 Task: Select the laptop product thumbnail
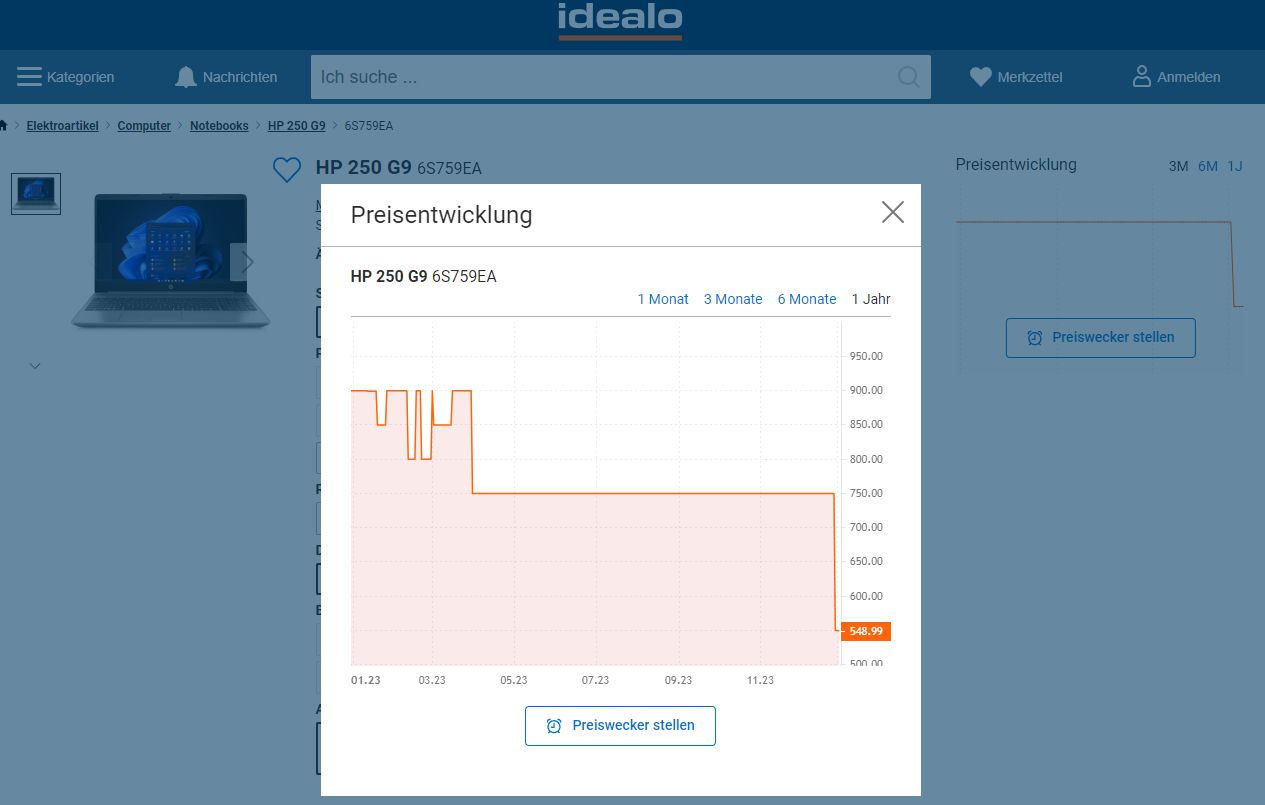coord(36,193)
